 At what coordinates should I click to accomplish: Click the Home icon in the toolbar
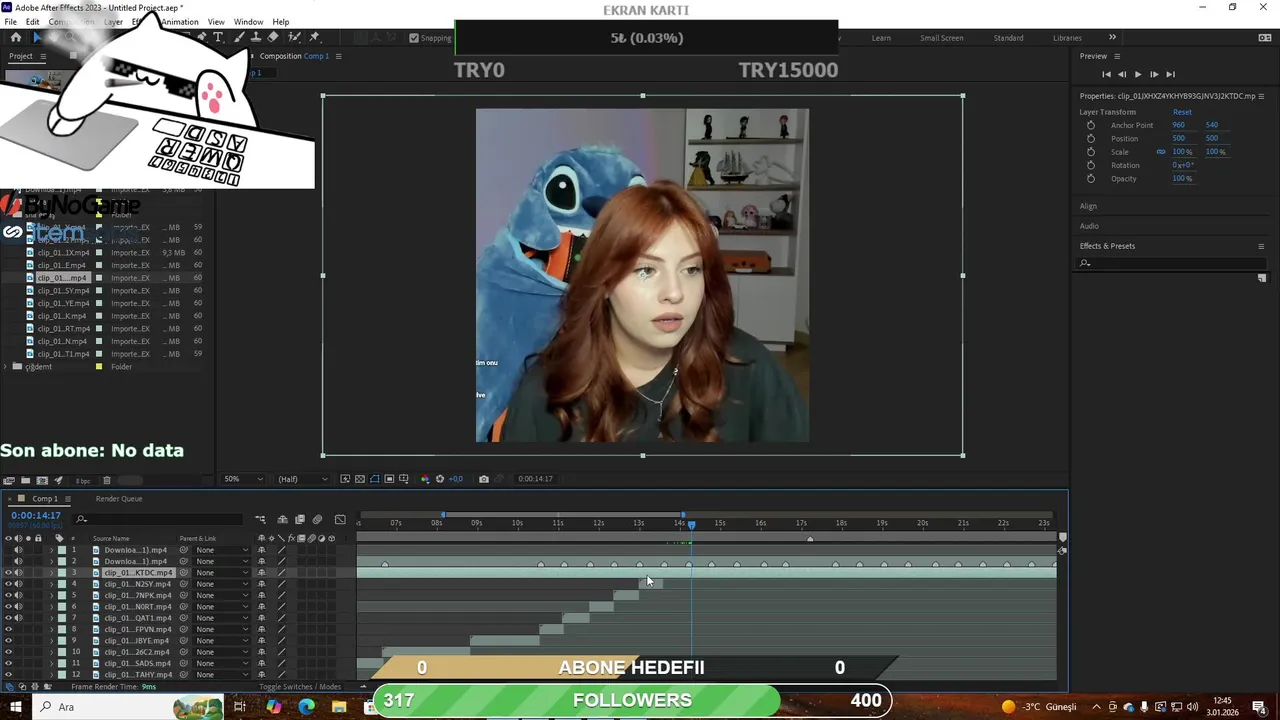(x=15, y=37)
